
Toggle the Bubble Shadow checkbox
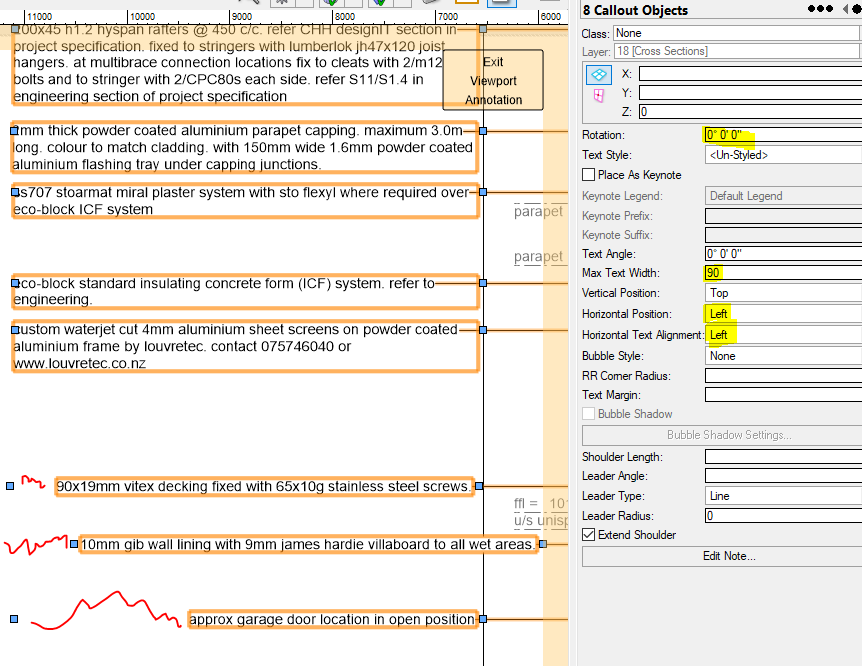[x=589, y=413]
